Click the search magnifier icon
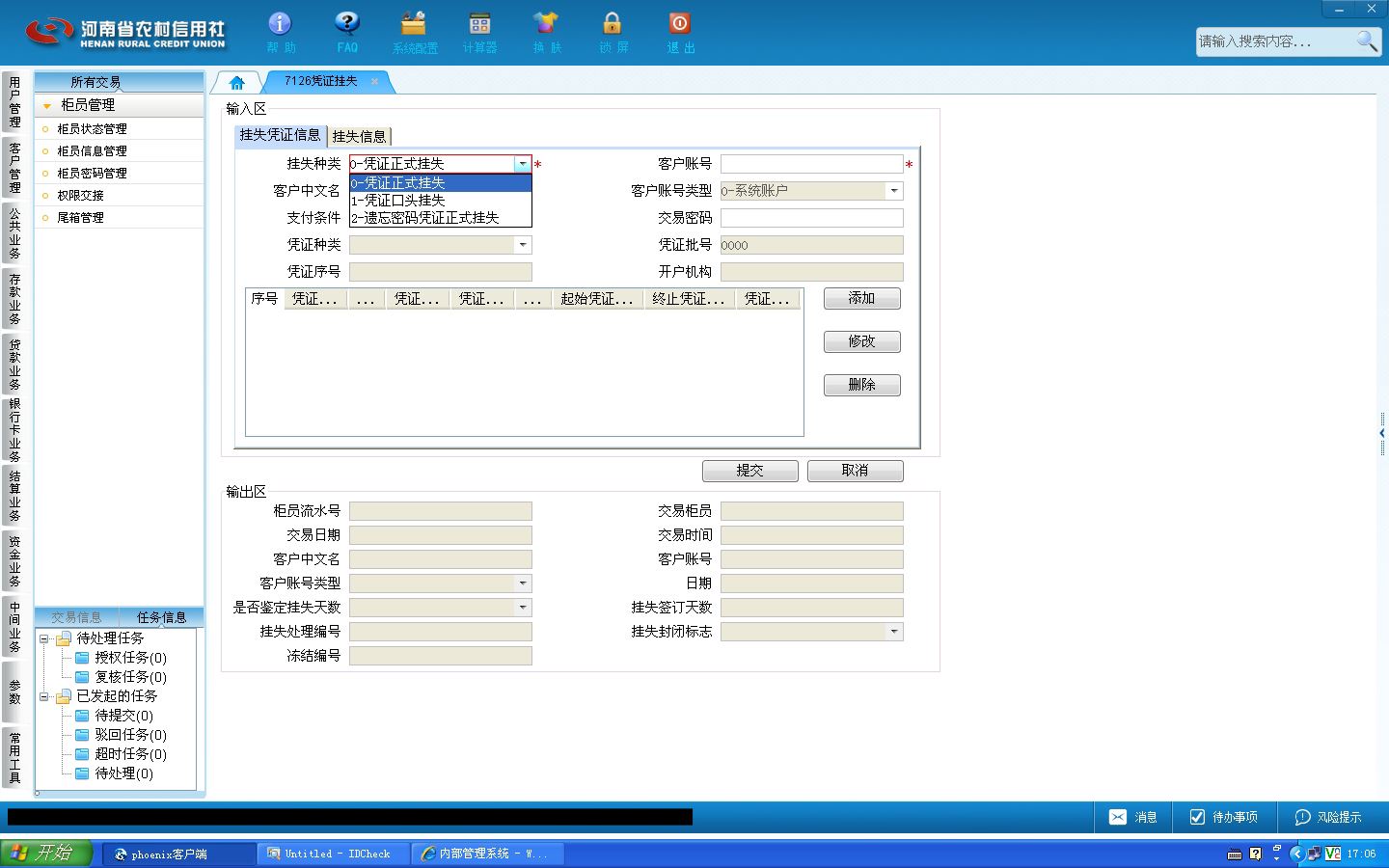Screen dimensions: 1389x868 1367,41
